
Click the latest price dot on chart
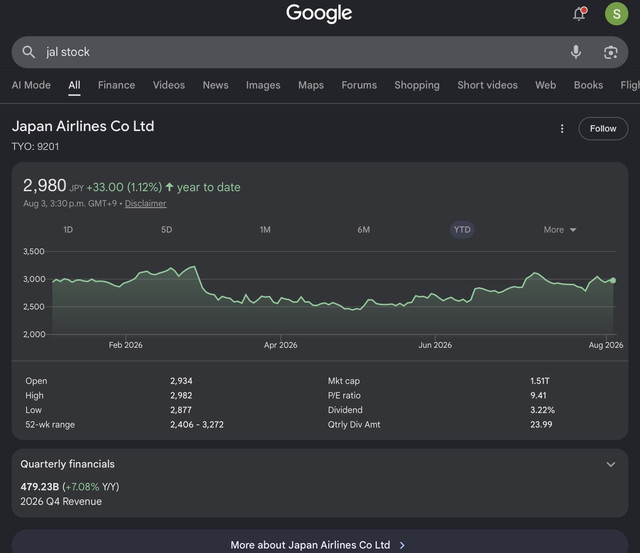(613, 280)
